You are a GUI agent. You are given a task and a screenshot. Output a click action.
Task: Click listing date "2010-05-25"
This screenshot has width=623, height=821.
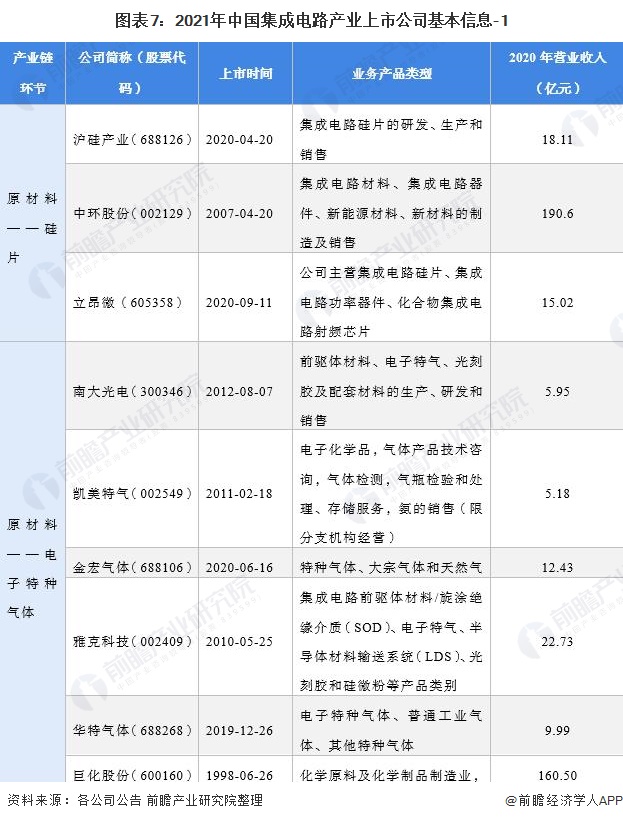239,641
